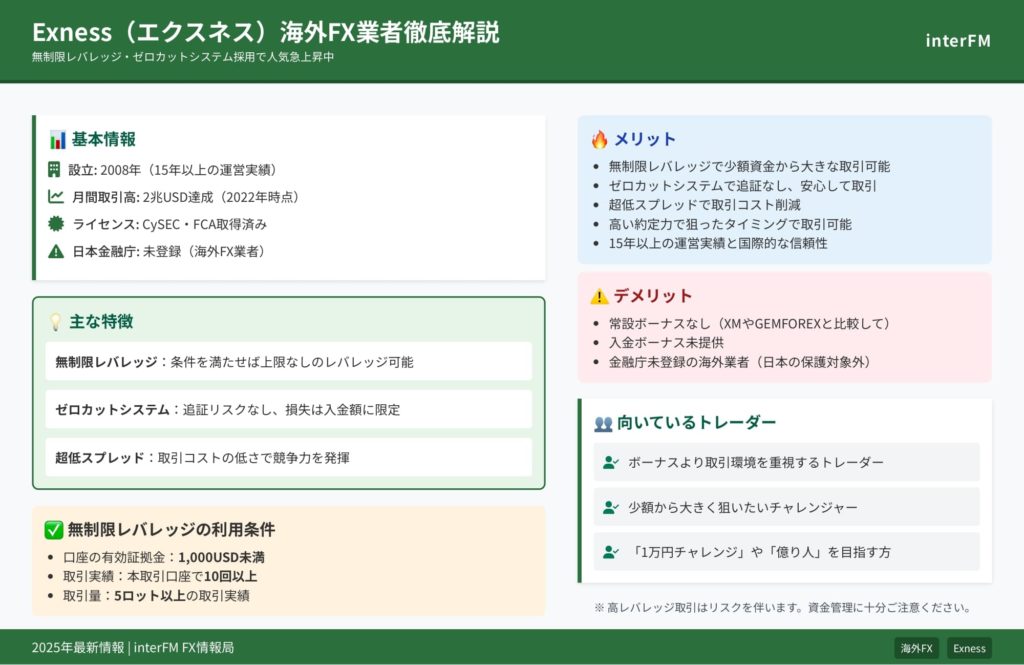Image resolution: width=1024 pixels, height=665 pixels.
Task: Click the user-check icon beside 1万円チャレンジ
Action: pos(611,552)
